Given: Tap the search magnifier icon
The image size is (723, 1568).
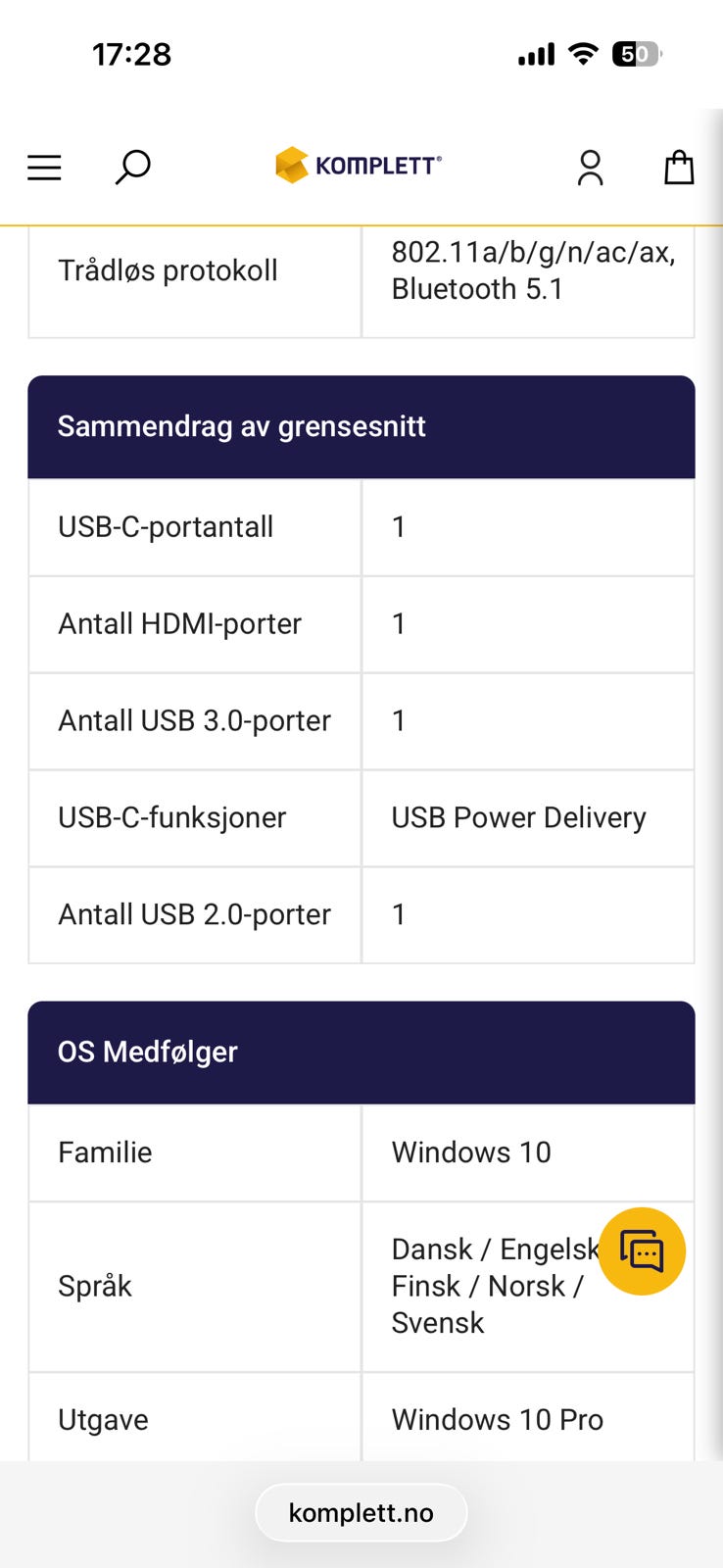Looking at the screenshot, I should 132,168.
